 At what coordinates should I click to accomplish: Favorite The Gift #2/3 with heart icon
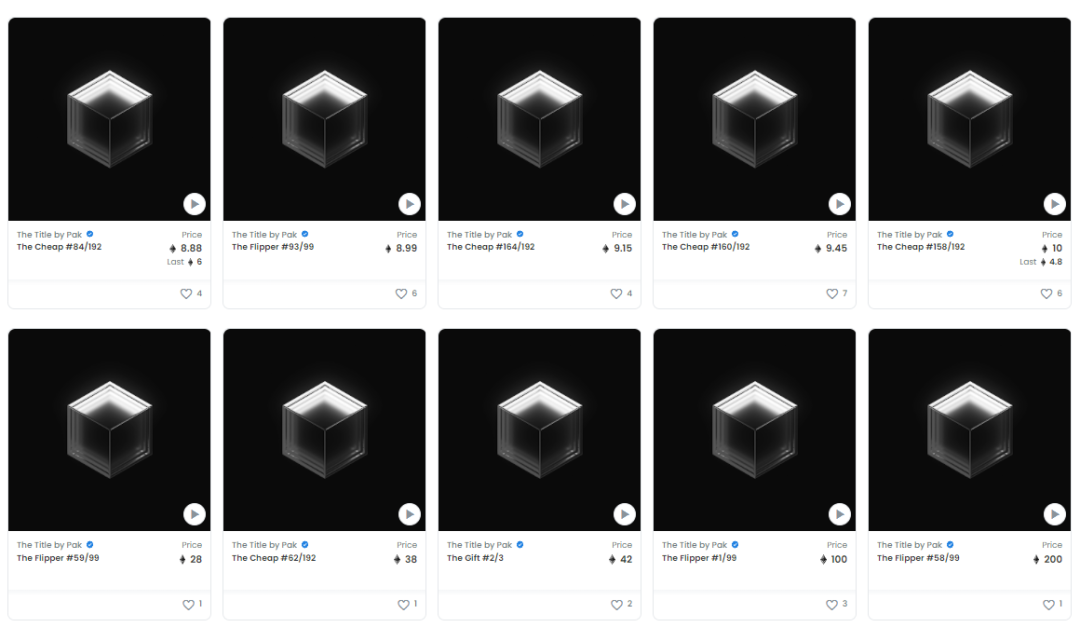(616, 604)
